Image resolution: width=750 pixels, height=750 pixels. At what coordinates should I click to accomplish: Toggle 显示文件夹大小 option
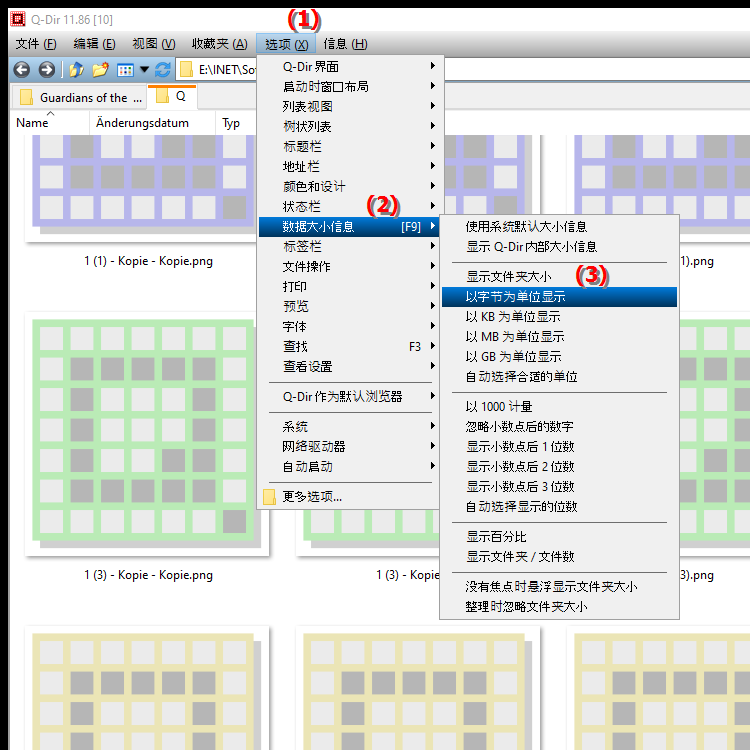pos(509,277)
